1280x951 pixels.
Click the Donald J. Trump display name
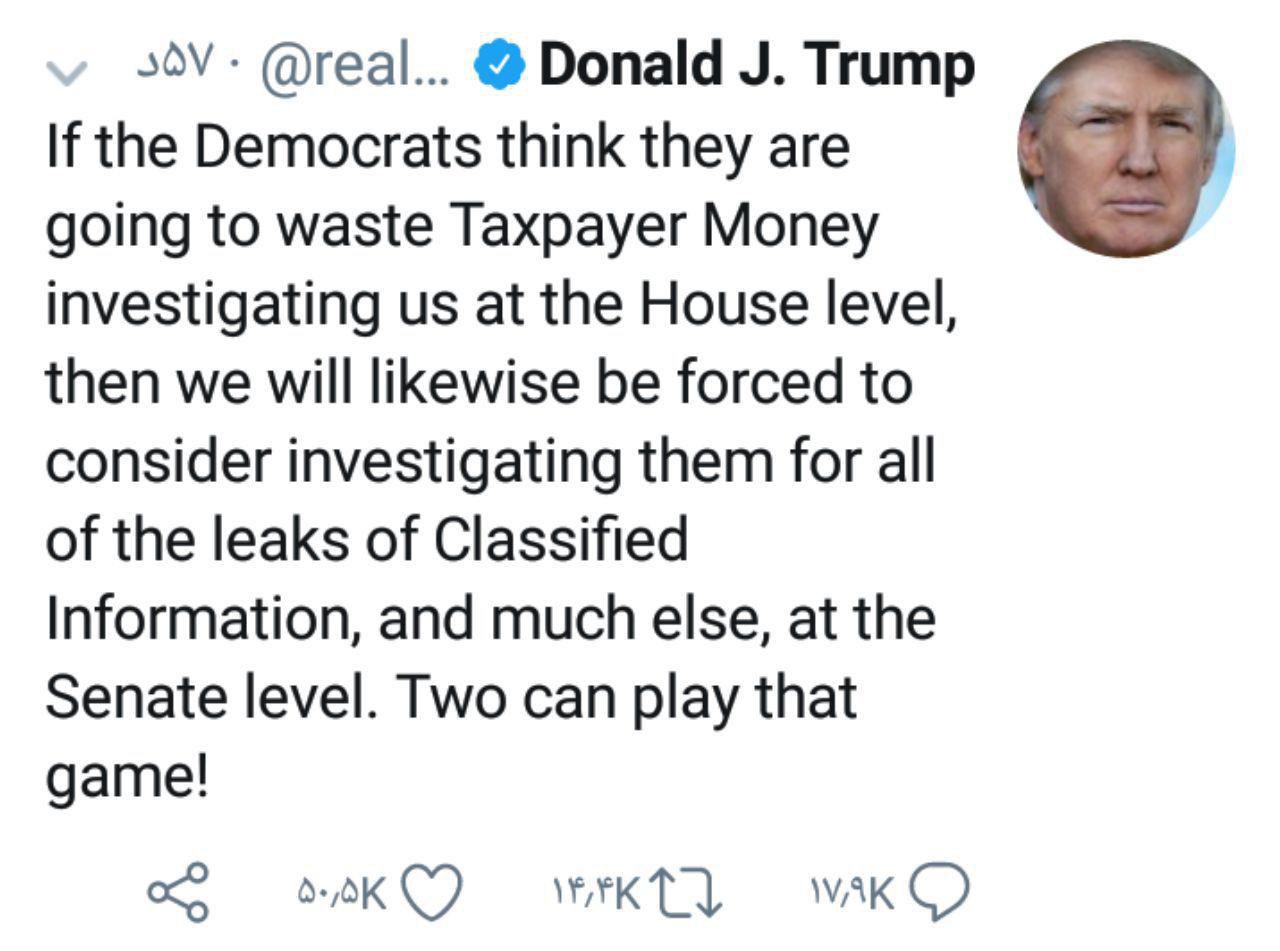(x=756, y=66)
